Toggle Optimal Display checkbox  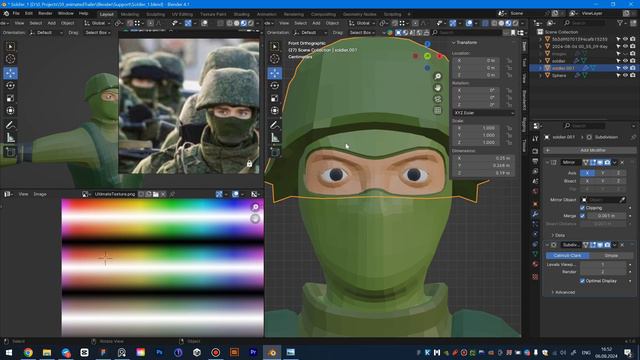(582, 281)
